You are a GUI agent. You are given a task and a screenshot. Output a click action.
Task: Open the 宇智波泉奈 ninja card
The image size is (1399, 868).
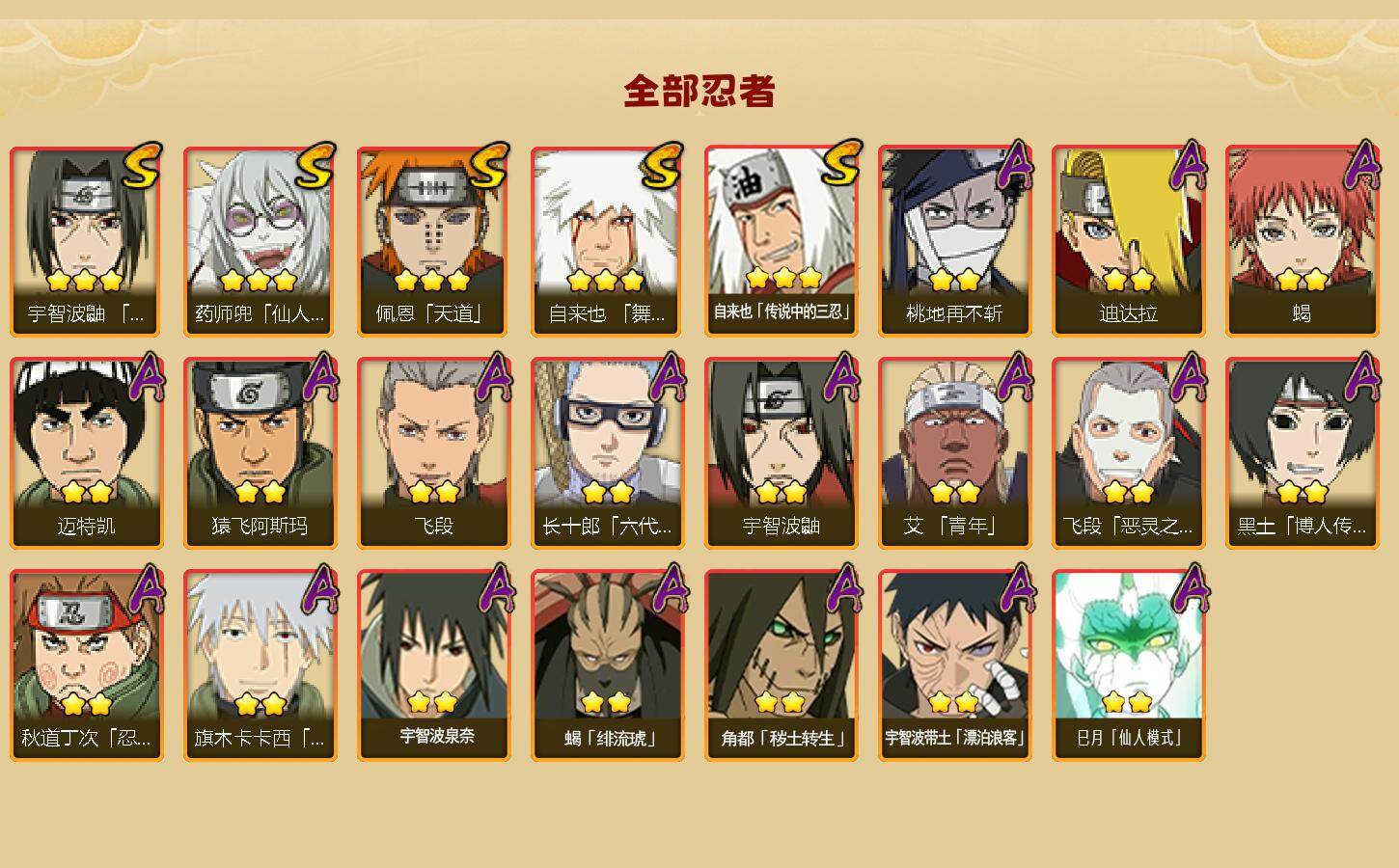tap(433, 665)
